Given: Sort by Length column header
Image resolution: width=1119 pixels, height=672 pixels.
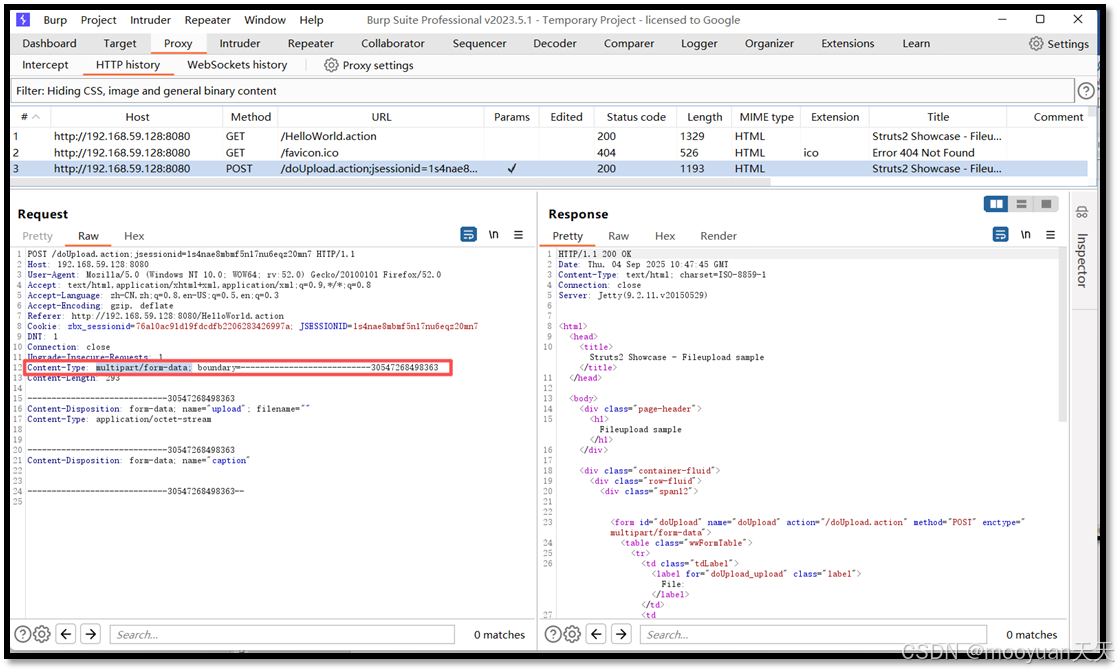Looking at the screenshot, I should pyautogui.click(x=704, y=117).
